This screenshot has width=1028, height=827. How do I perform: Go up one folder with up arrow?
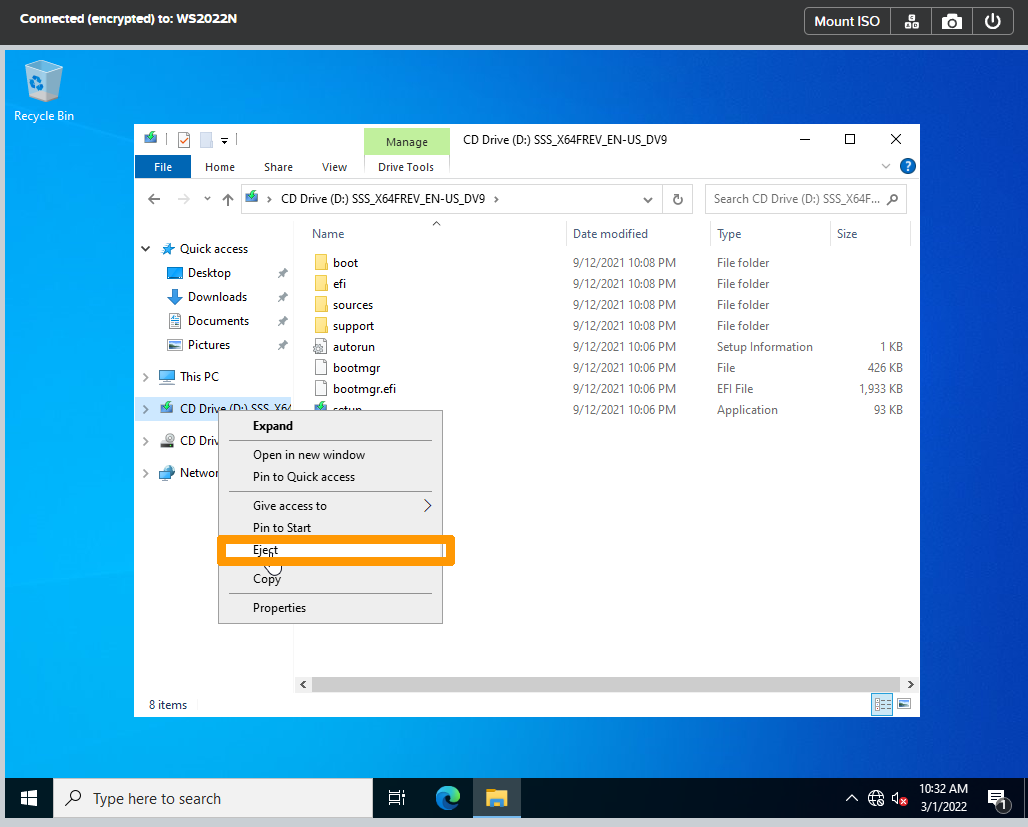[x=228, y=199]
